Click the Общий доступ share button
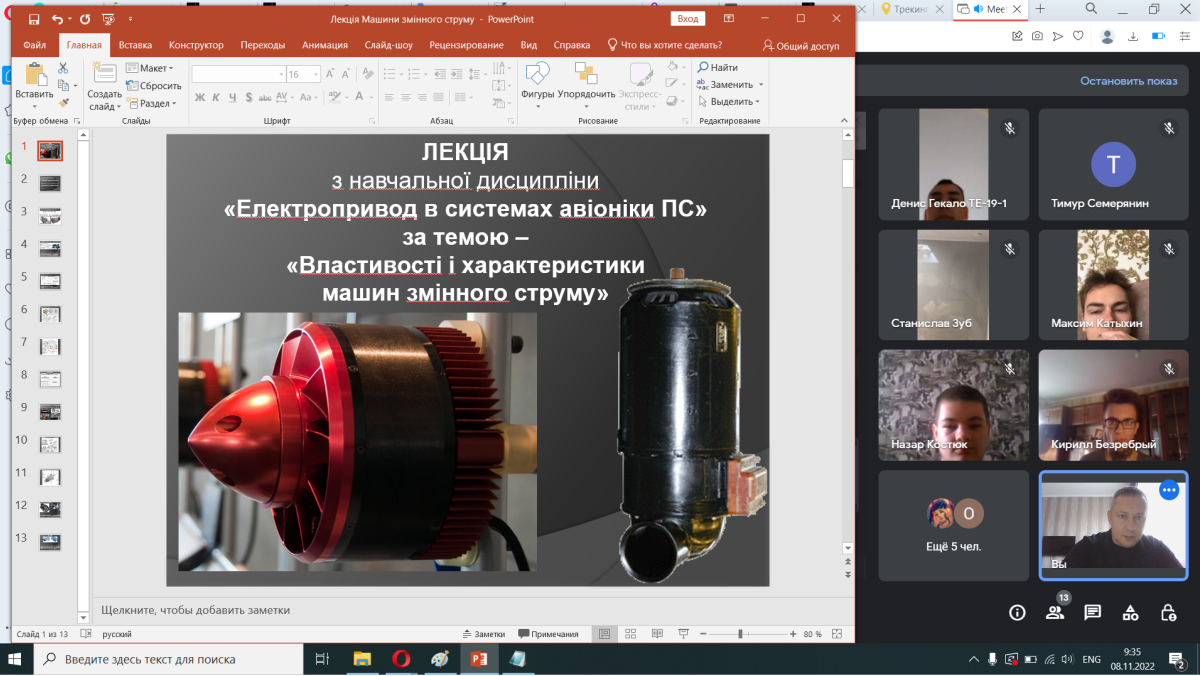The image size is (1200, 676). pos(801,45)
